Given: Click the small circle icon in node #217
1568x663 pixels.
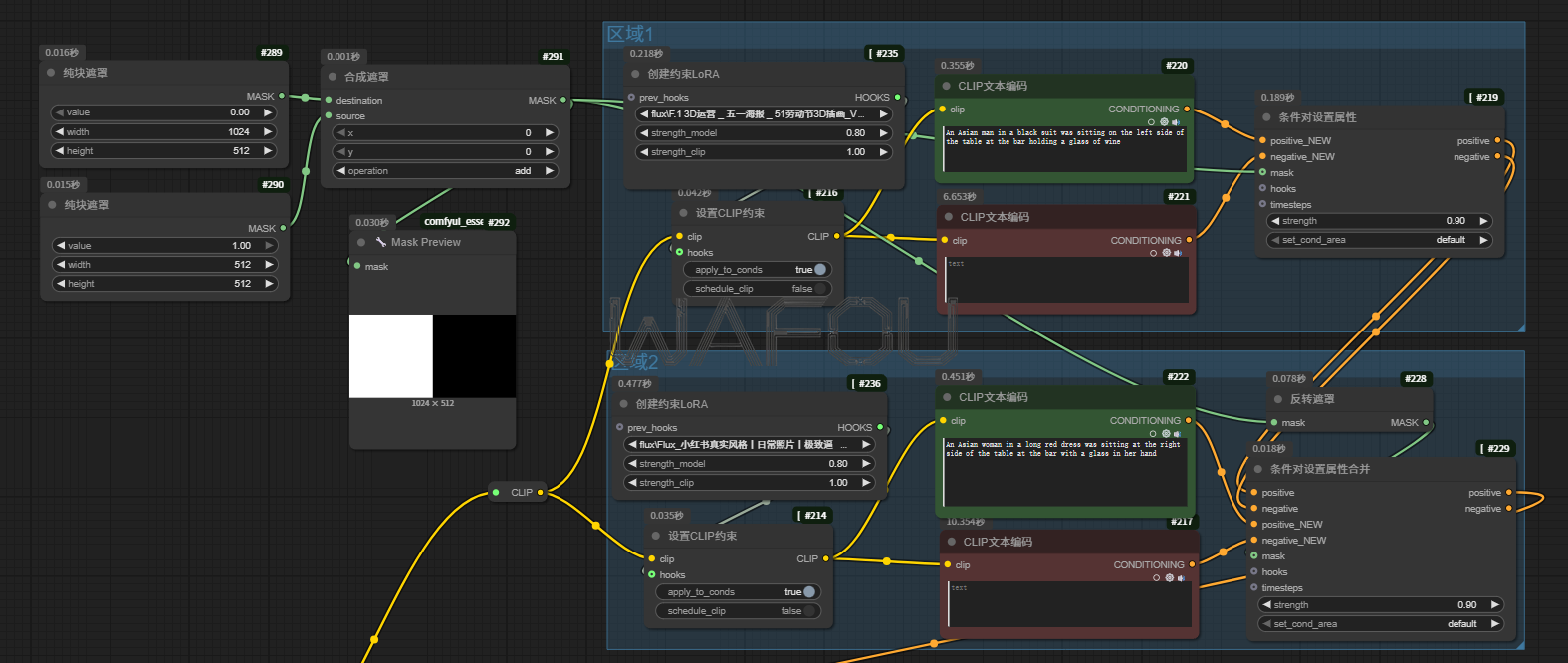Looking at the screenshot, I should click(x=1157, y=577).
